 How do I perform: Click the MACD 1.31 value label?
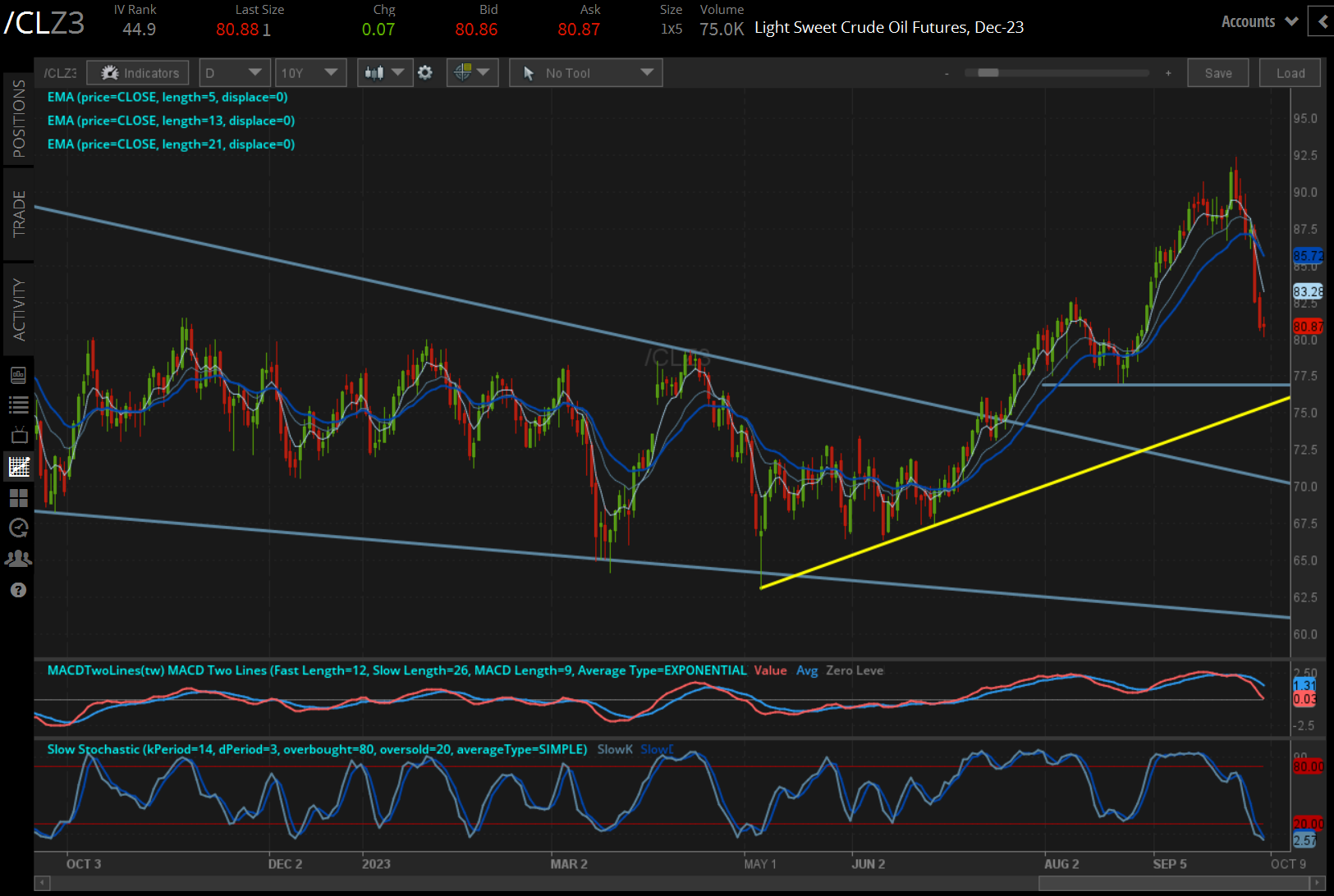click(1304, 685)
